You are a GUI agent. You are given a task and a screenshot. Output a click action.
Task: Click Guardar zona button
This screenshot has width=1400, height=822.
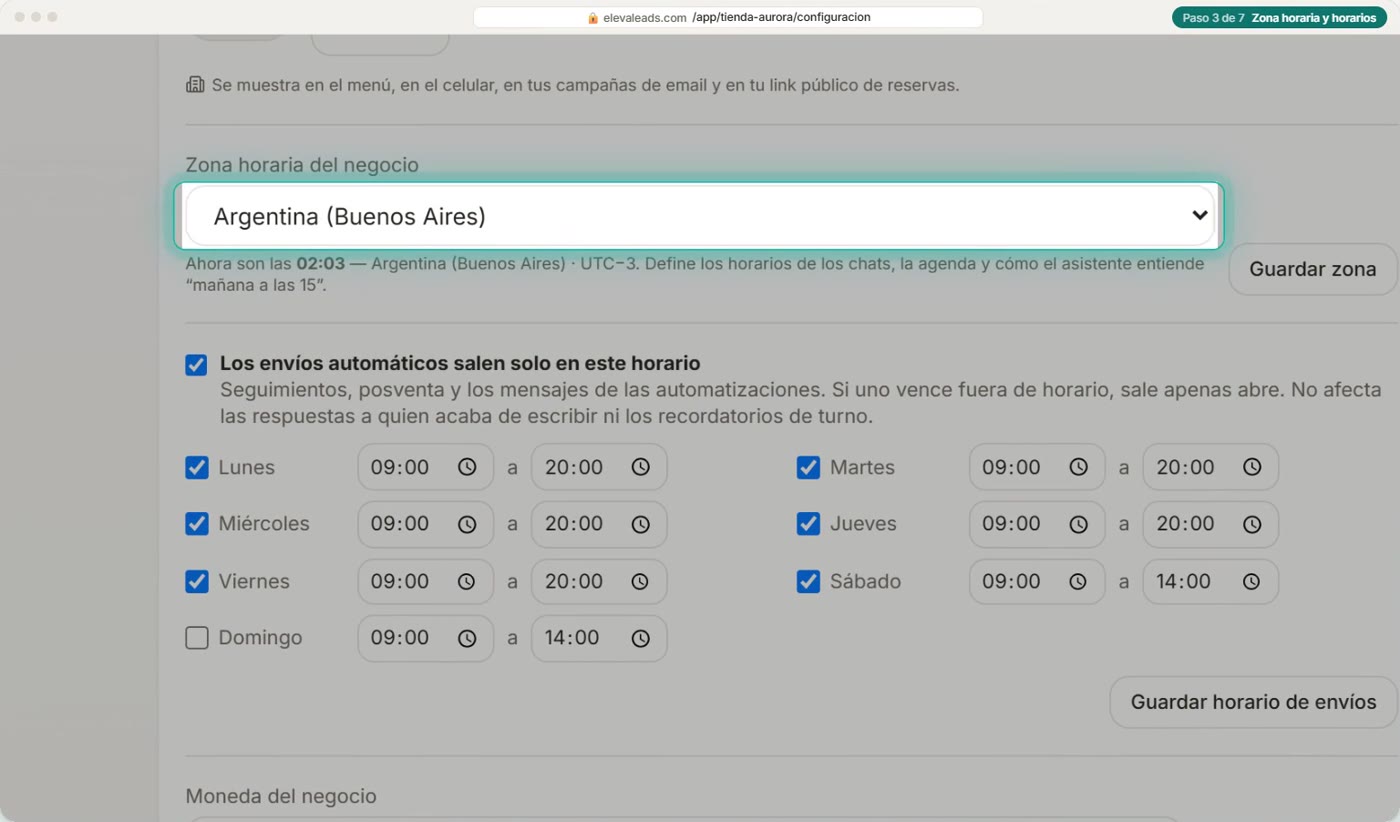point(1312,269)
